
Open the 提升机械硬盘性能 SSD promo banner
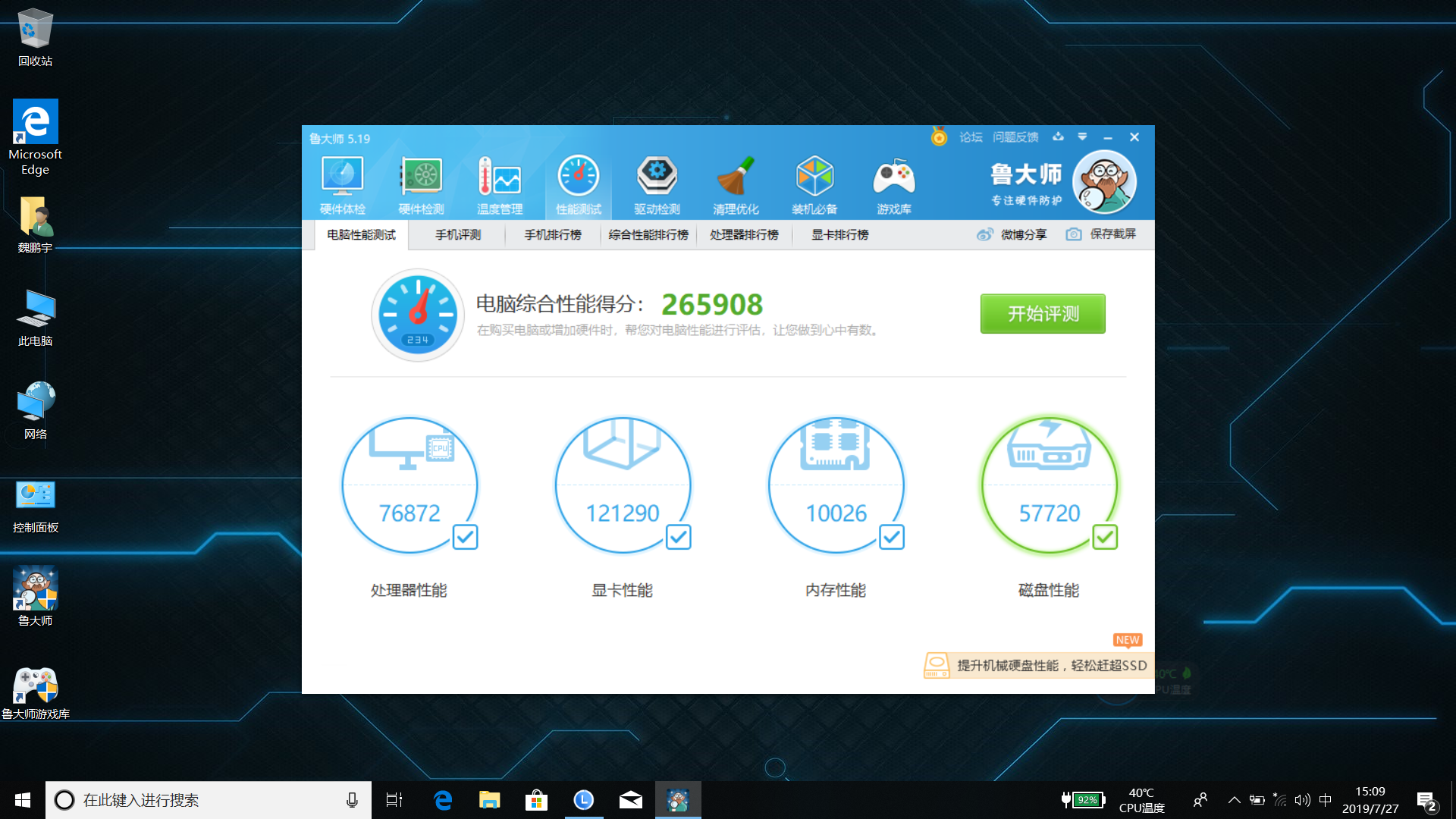tap(1039, 665)
